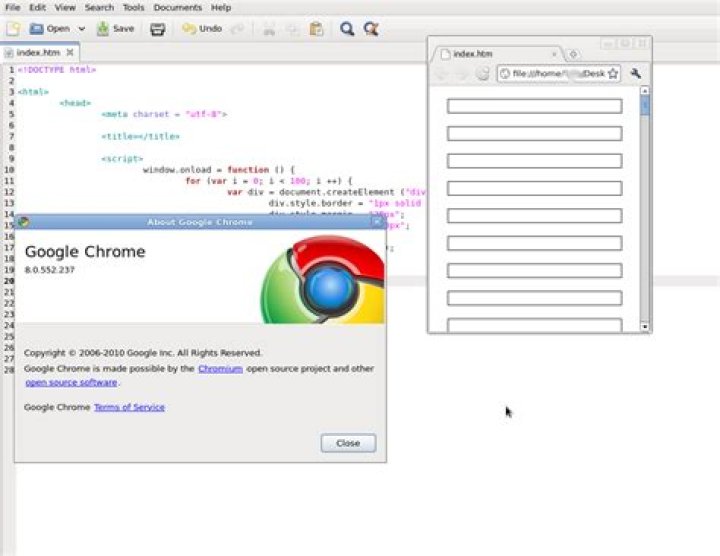Click the New document icon in gedit toolbar
The width and height of the screenshot is (720, 556).
[x=13, y=28]
